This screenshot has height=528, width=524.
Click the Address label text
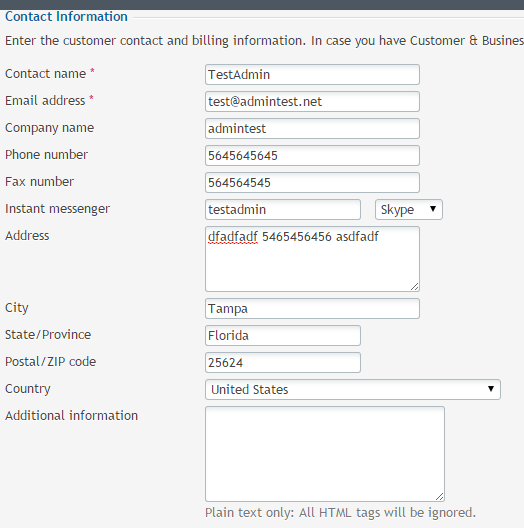click(x=27, y=236)
